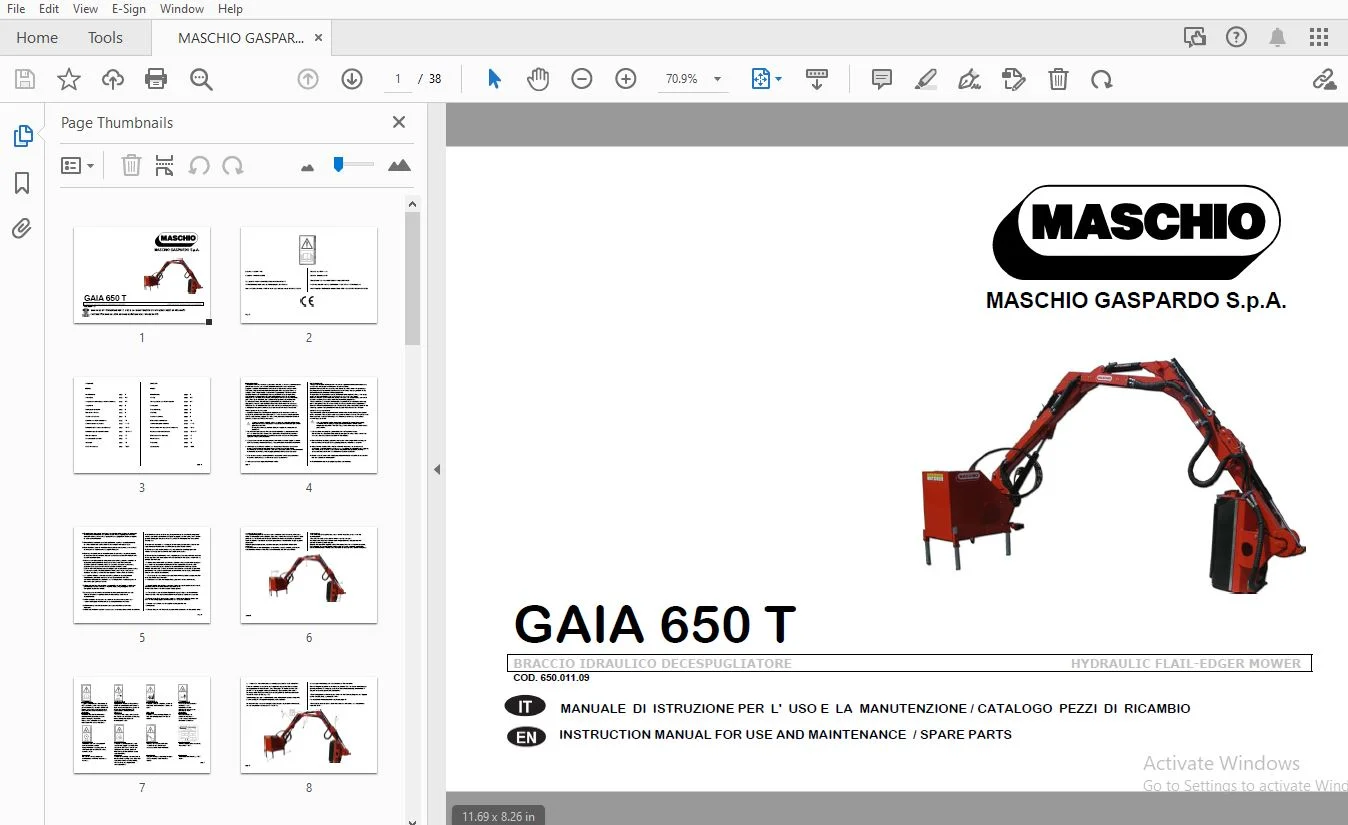The height and width of the screenshot is (825, 1348).
Task: Open help question mark icon
Action: [x=1236, y=38]
